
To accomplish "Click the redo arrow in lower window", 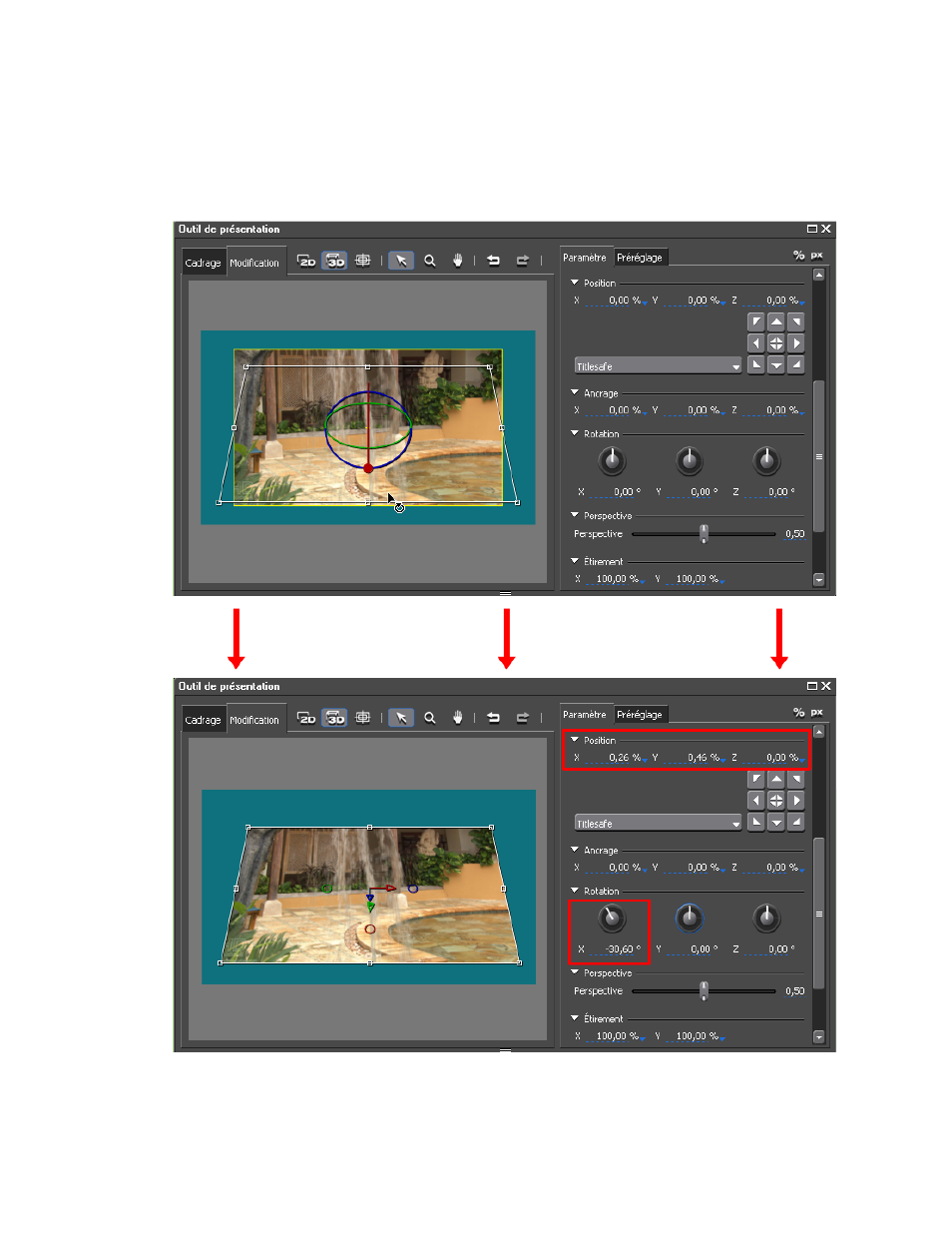I will tap(522, 718).
